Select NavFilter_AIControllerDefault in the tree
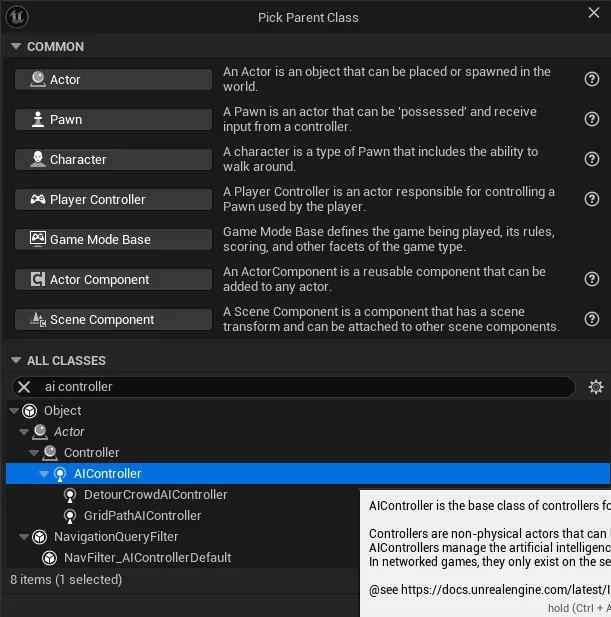 pyautogui.click(x=148, y=558)
